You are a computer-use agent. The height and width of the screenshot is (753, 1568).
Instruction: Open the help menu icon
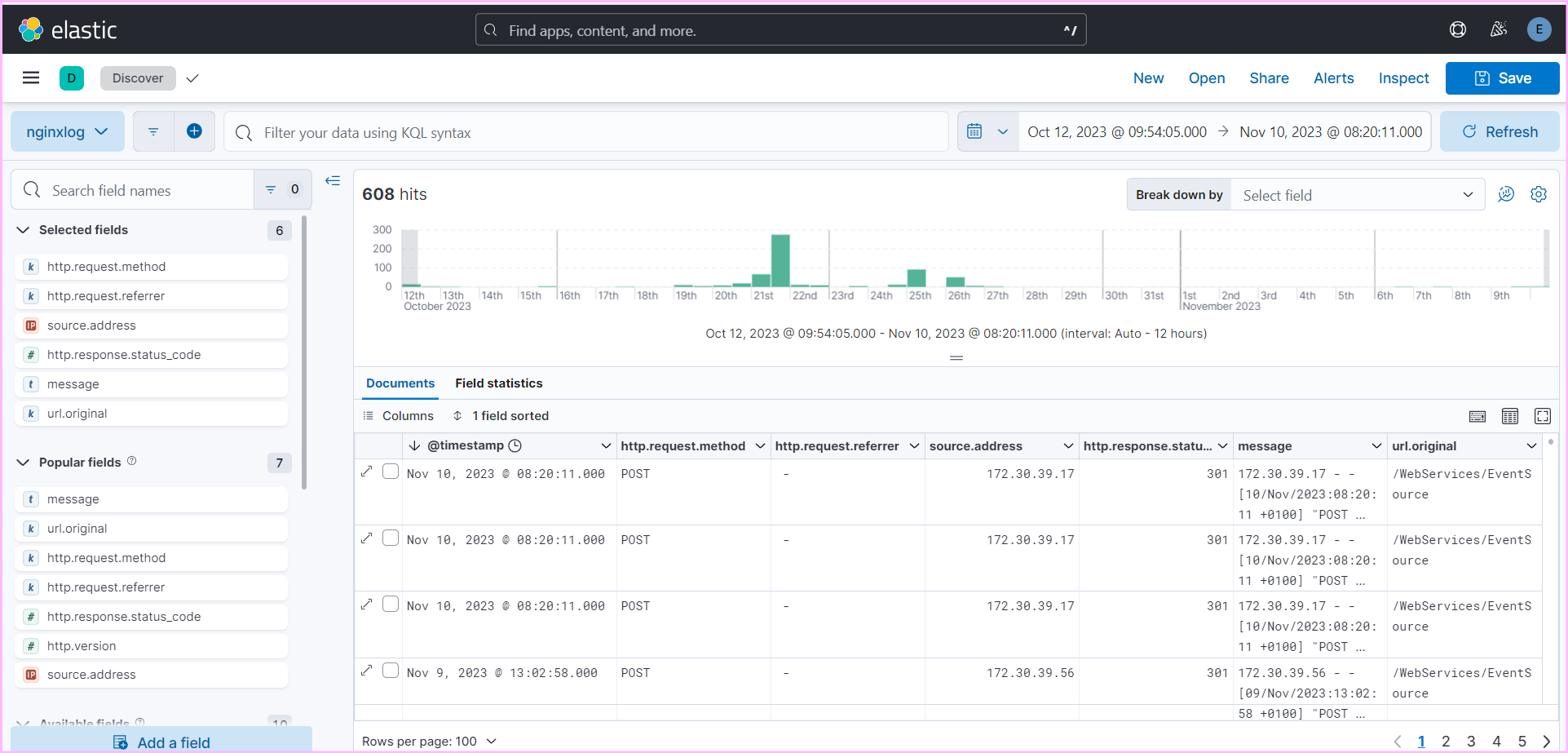point(1458,29)
